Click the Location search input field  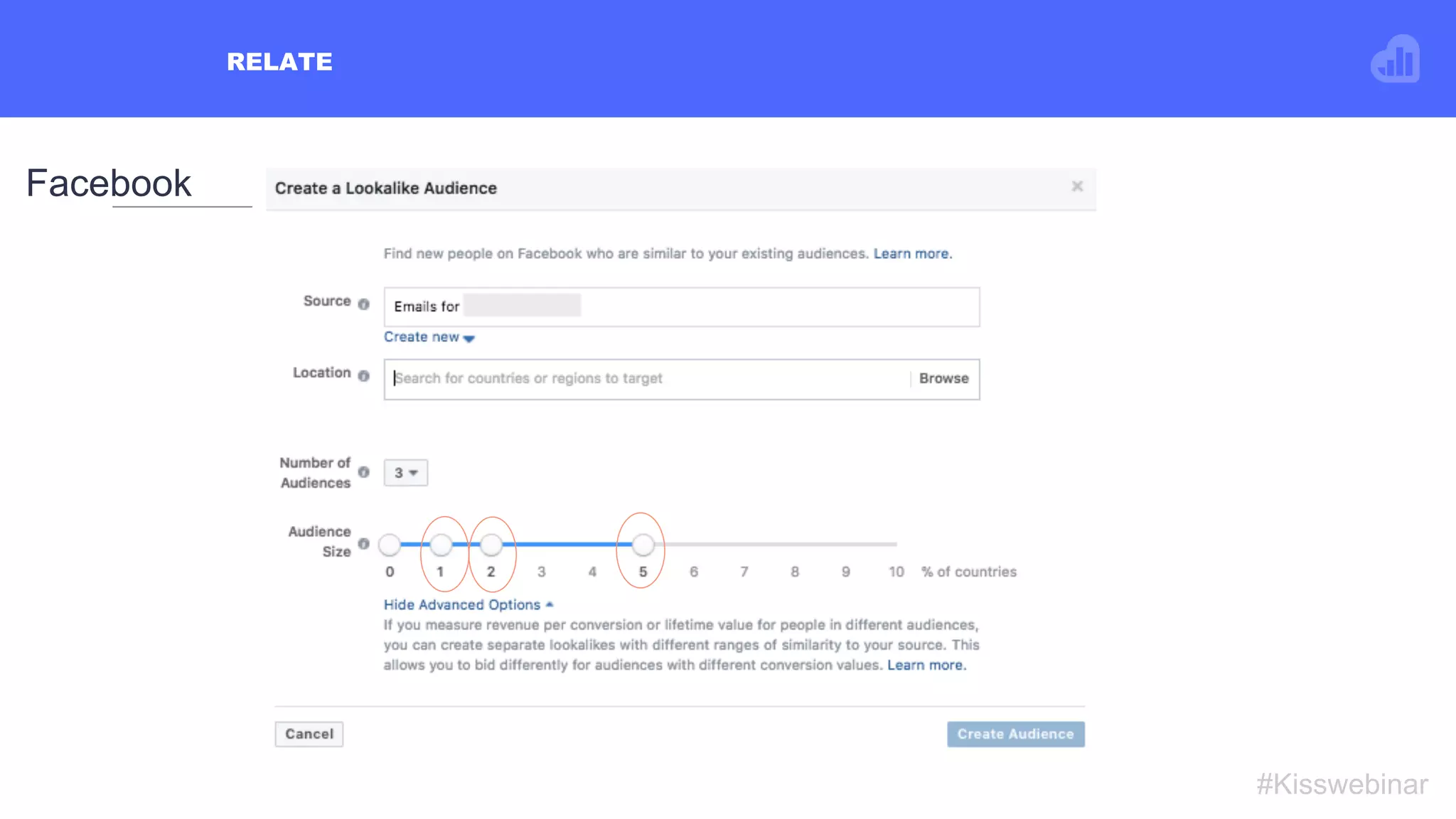(647, 379)
